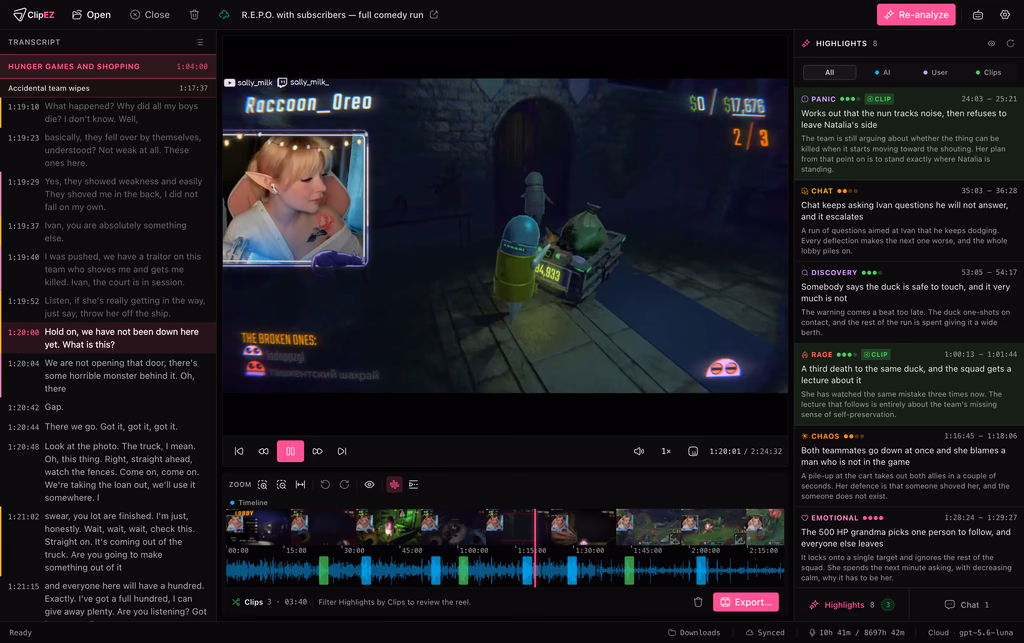The width and height of the screenshot is (1024, 643).
Task: Click 'Cloud · gpt-5.6-luna' model label
Action: click(970, 633)
